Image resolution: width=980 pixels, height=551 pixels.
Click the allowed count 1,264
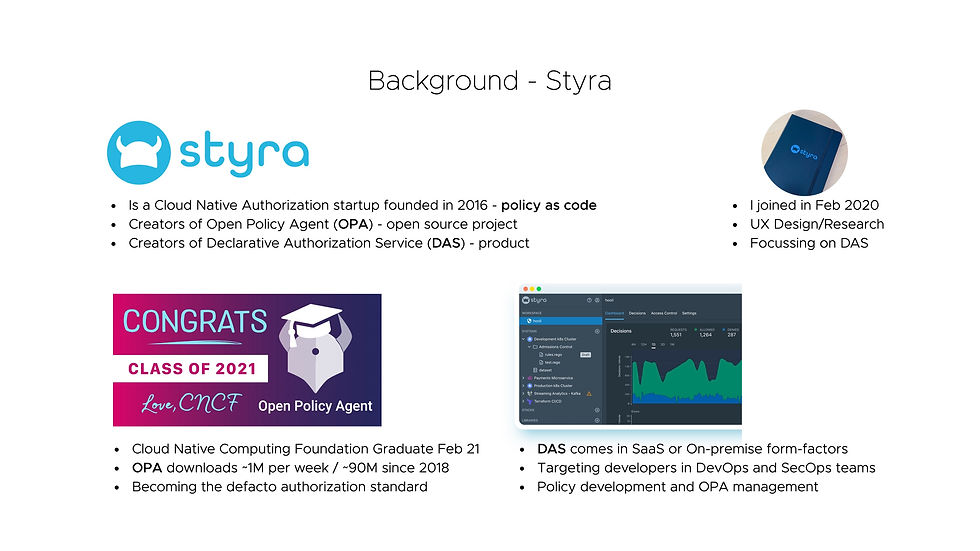(x=706, y=335)
